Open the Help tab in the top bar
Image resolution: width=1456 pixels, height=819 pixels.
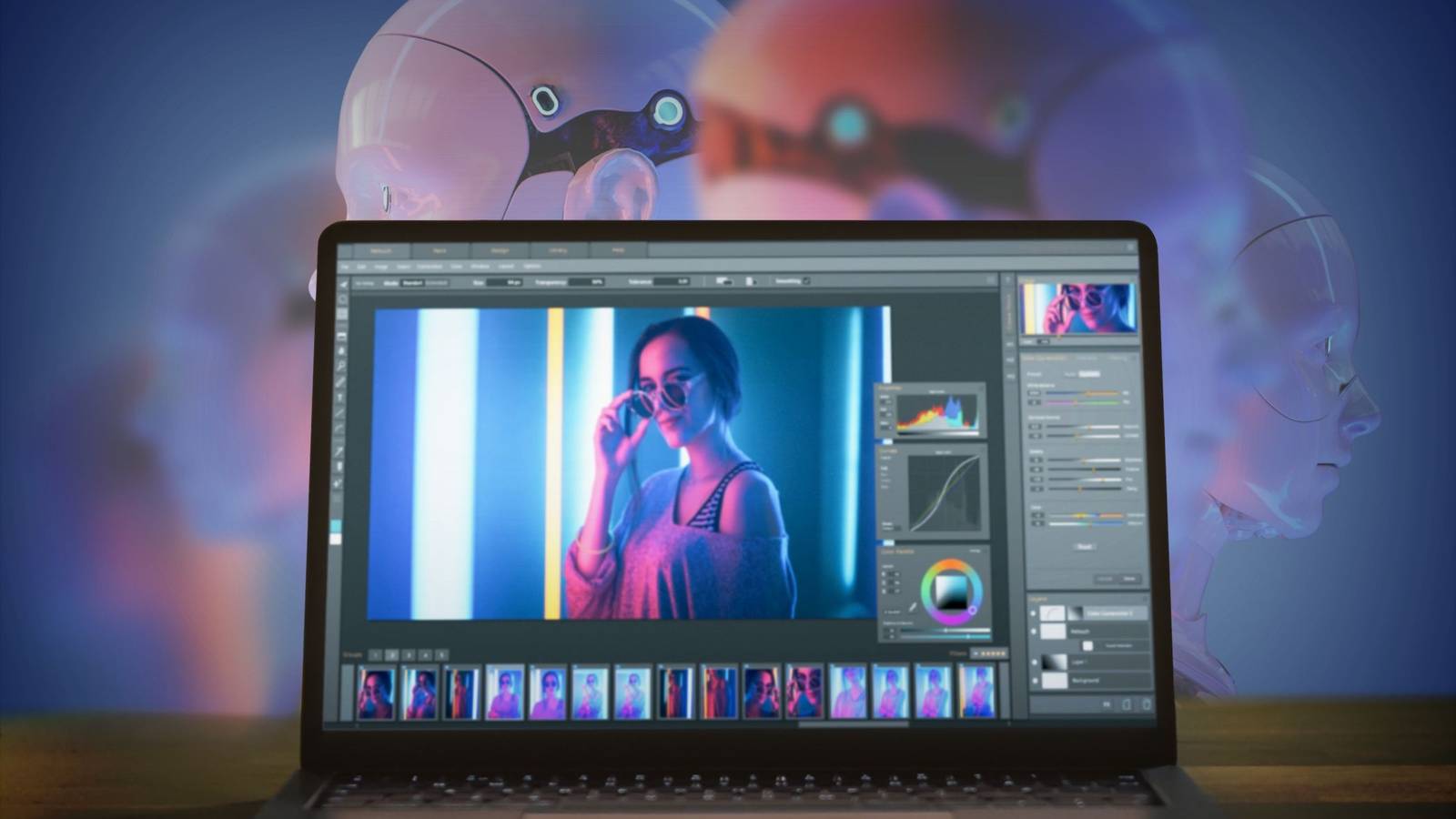tap(618, 250)
